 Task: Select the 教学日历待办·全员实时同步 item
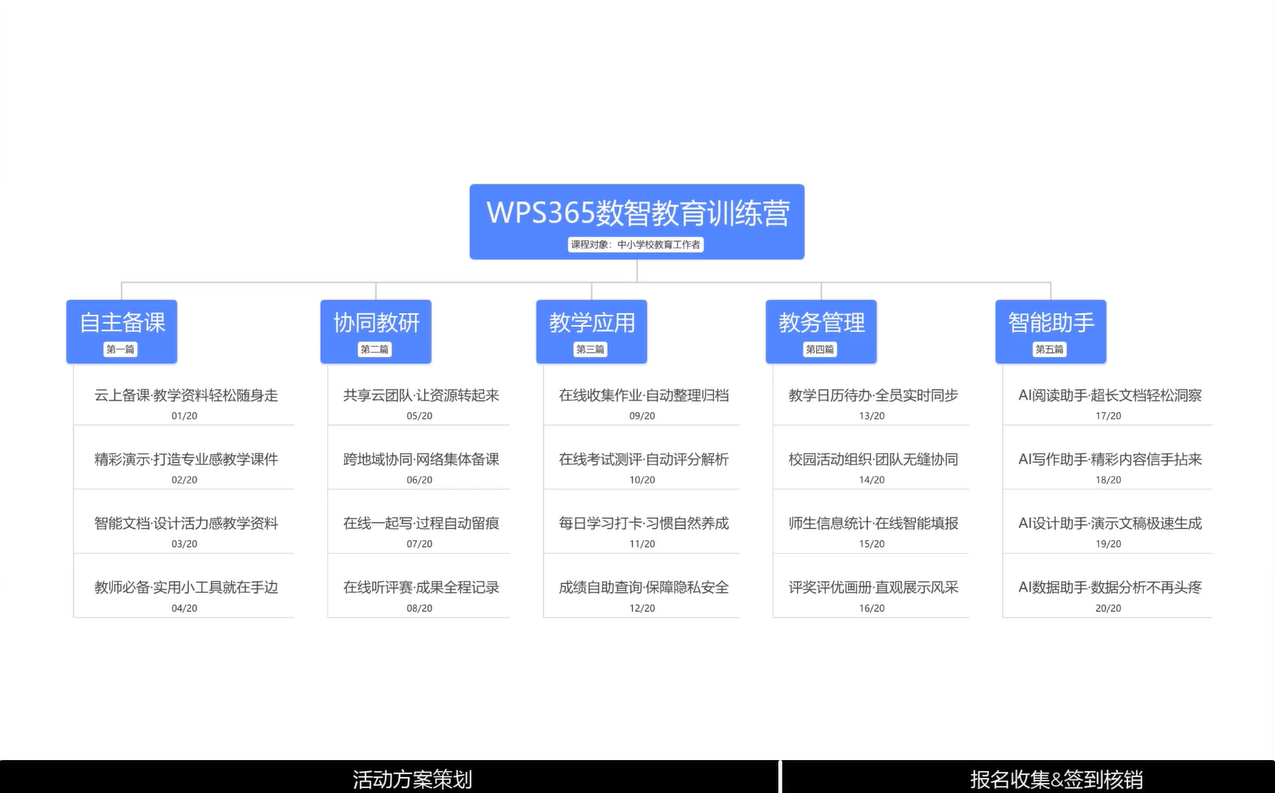coord(873,396)
